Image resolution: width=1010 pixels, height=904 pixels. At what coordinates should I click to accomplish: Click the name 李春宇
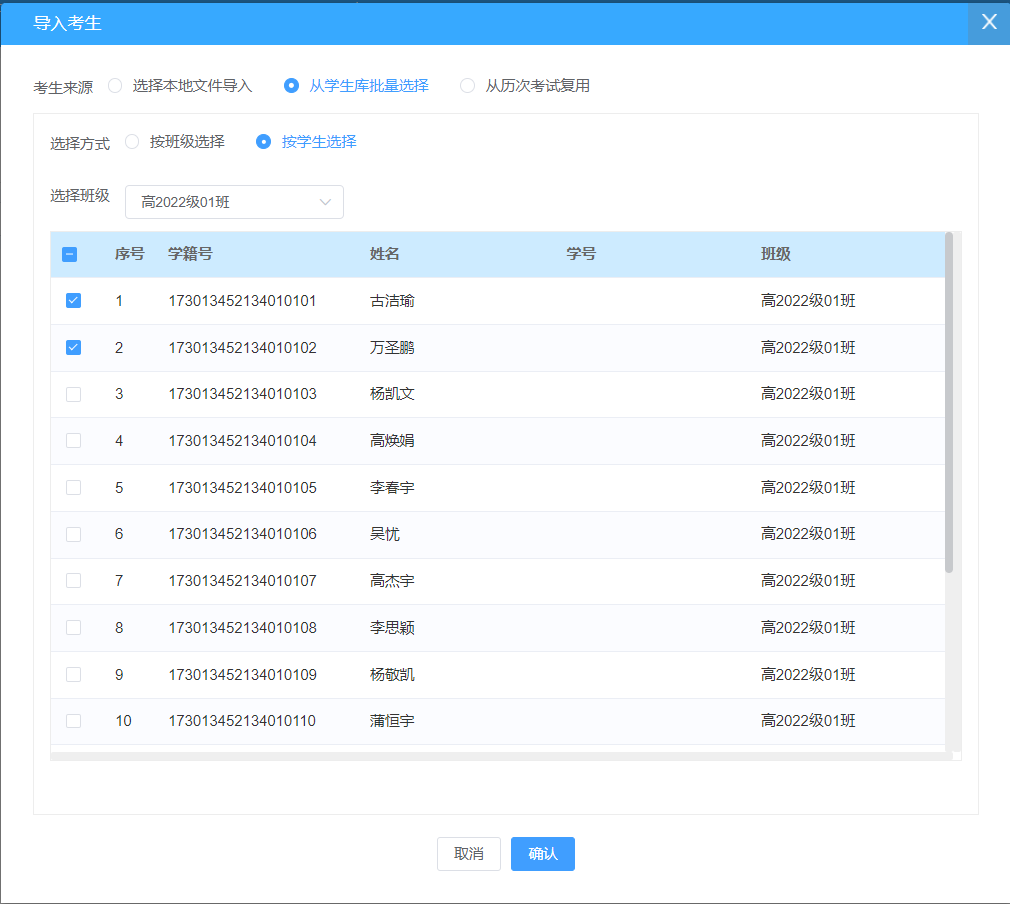(x=392, y=488)
